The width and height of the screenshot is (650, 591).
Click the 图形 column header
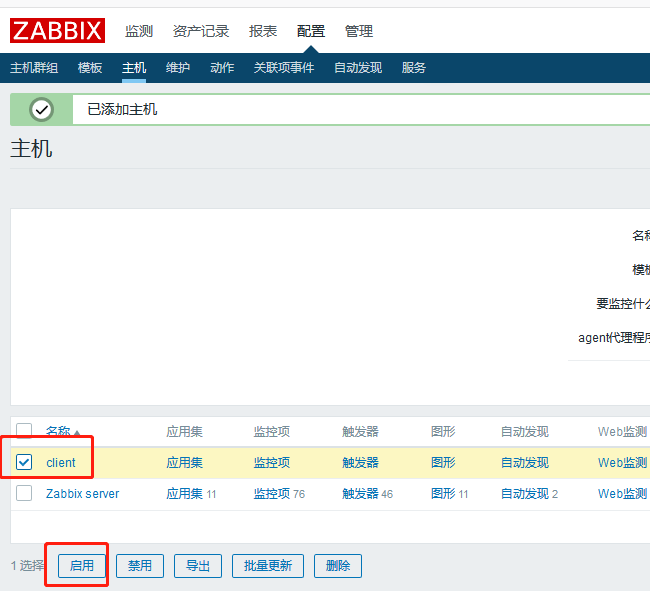(443, 431)
